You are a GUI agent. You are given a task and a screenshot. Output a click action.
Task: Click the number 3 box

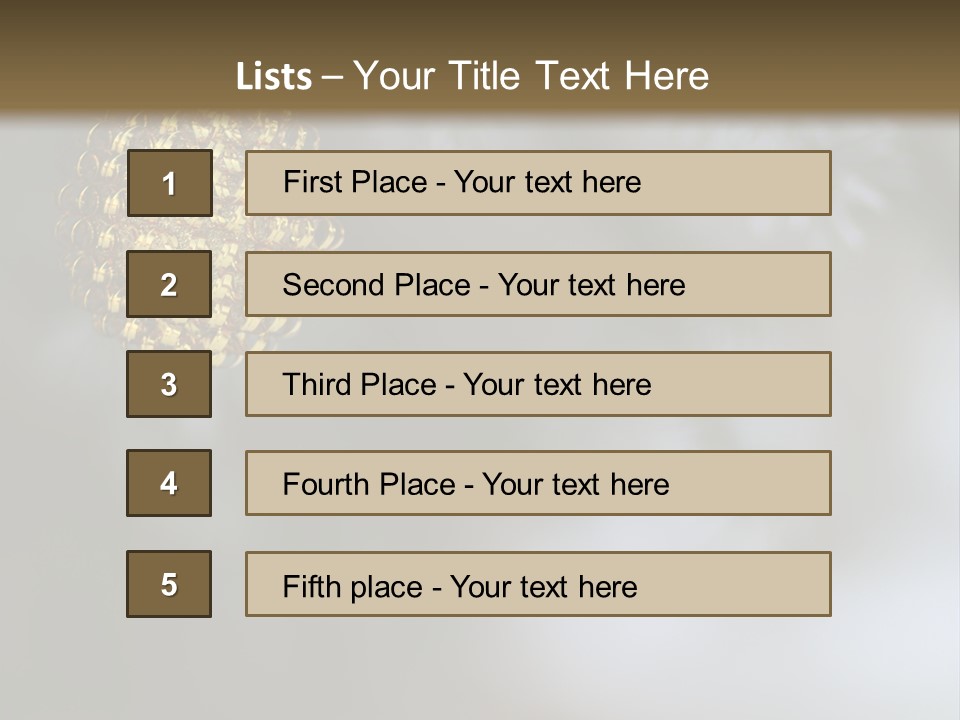tap(169, 384)
